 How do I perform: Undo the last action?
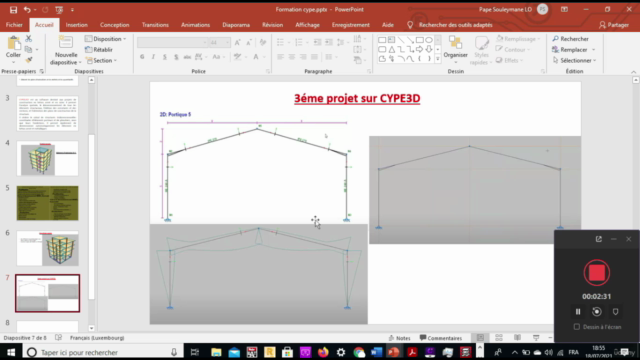point(27,9)
